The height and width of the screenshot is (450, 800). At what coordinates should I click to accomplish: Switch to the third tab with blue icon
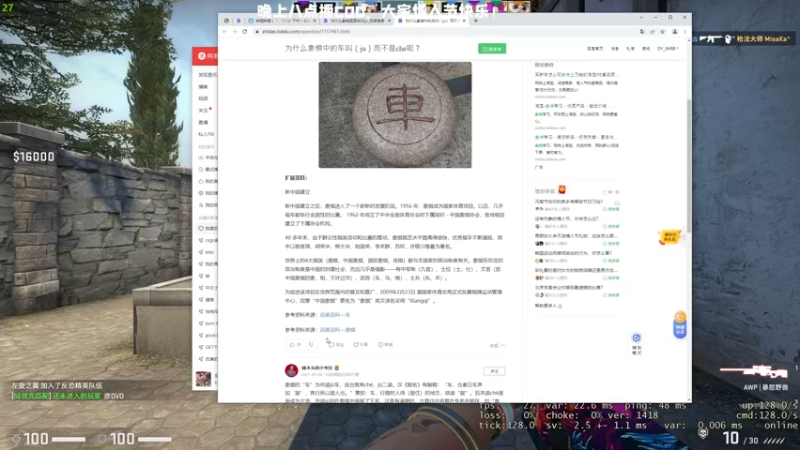coord(282,21)
